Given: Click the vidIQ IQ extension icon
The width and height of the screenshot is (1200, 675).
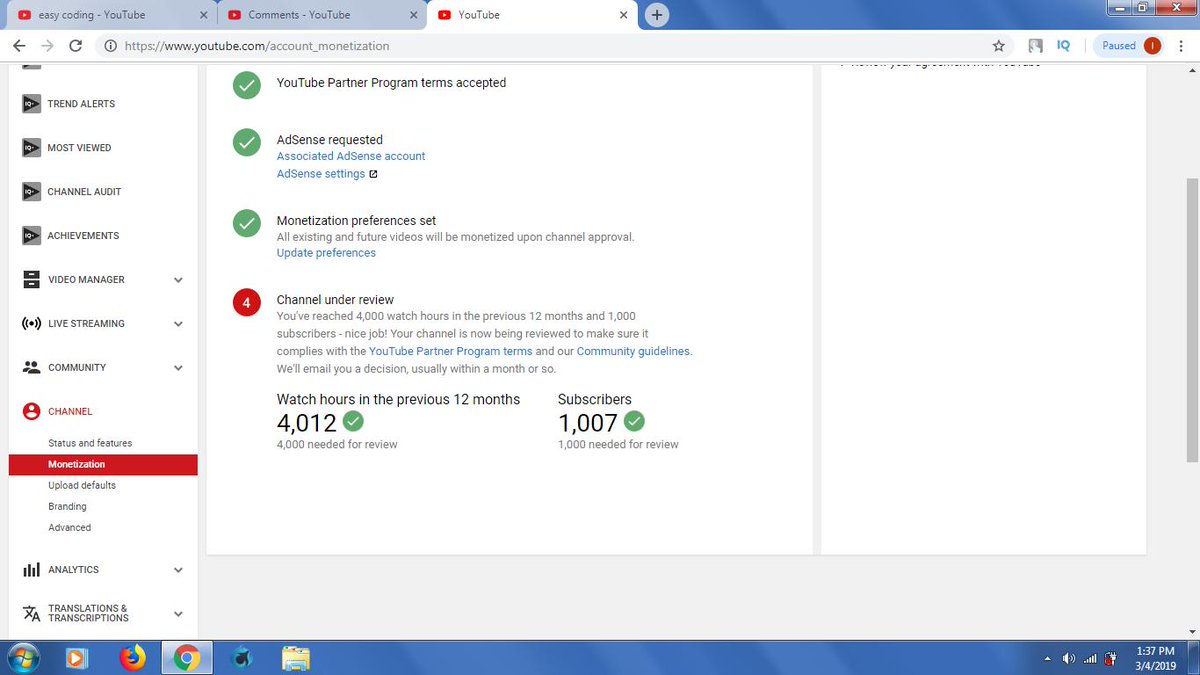Looking at the screenshot, I should tap(1063, 46).
